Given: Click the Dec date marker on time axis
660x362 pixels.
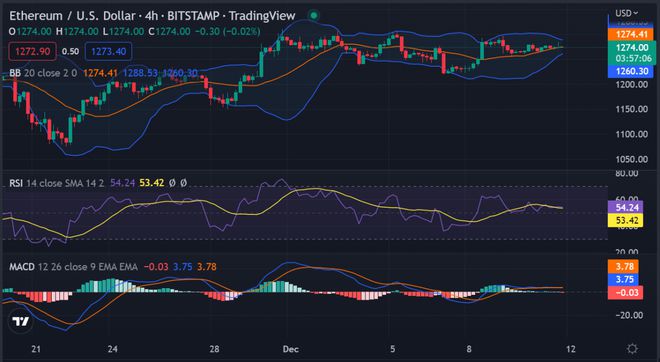Looking at the screenshot, I should [x=291, y=349].
